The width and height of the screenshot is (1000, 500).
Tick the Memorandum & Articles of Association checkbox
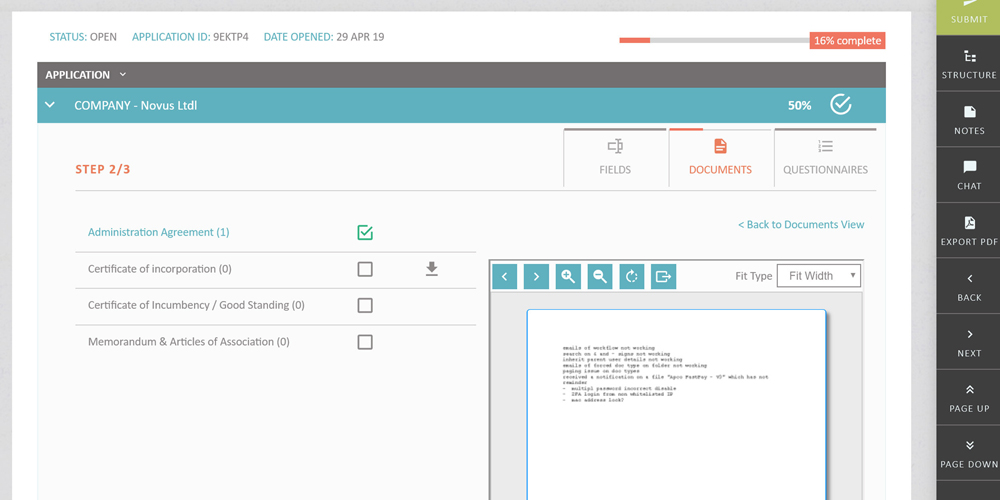point(365,342)
